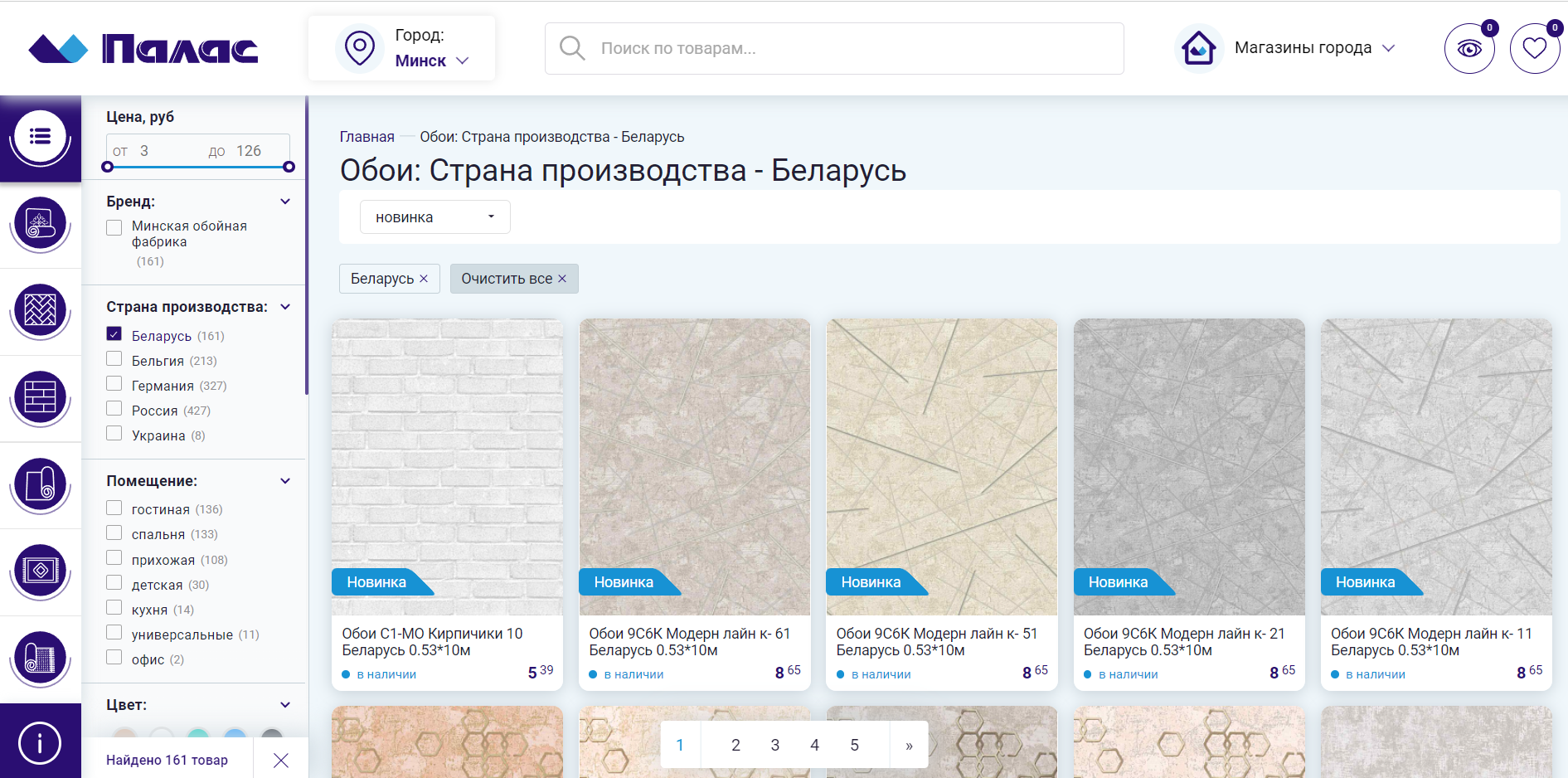This screenshot has width=1568, height=778.
Task: Open the striped roll category sidebar icon
Action: 40,658
